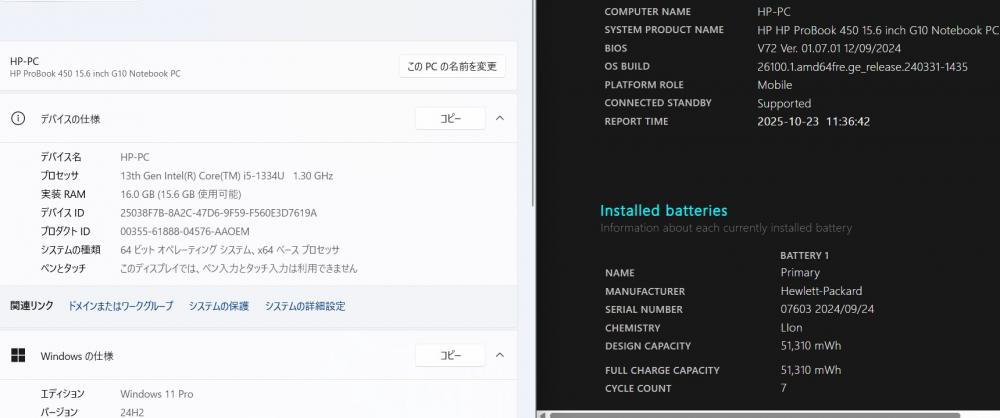Click the REPORT TIME value
The image size is (1000, 418).
click(813, 122)
